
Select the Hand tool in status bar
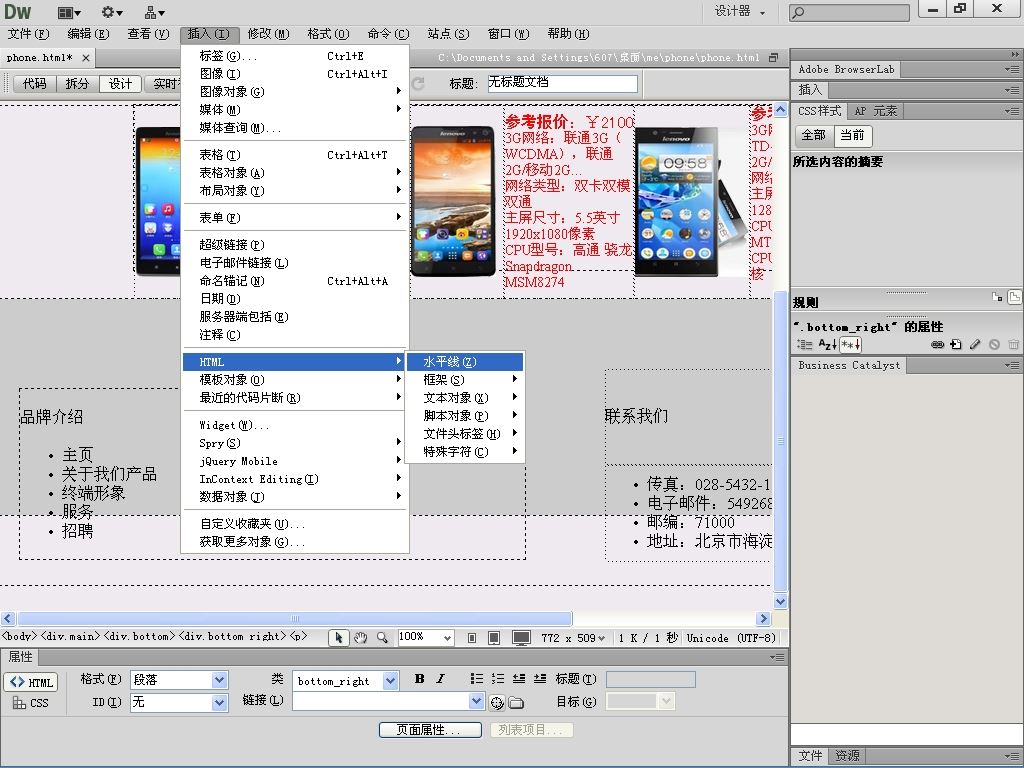359,638
